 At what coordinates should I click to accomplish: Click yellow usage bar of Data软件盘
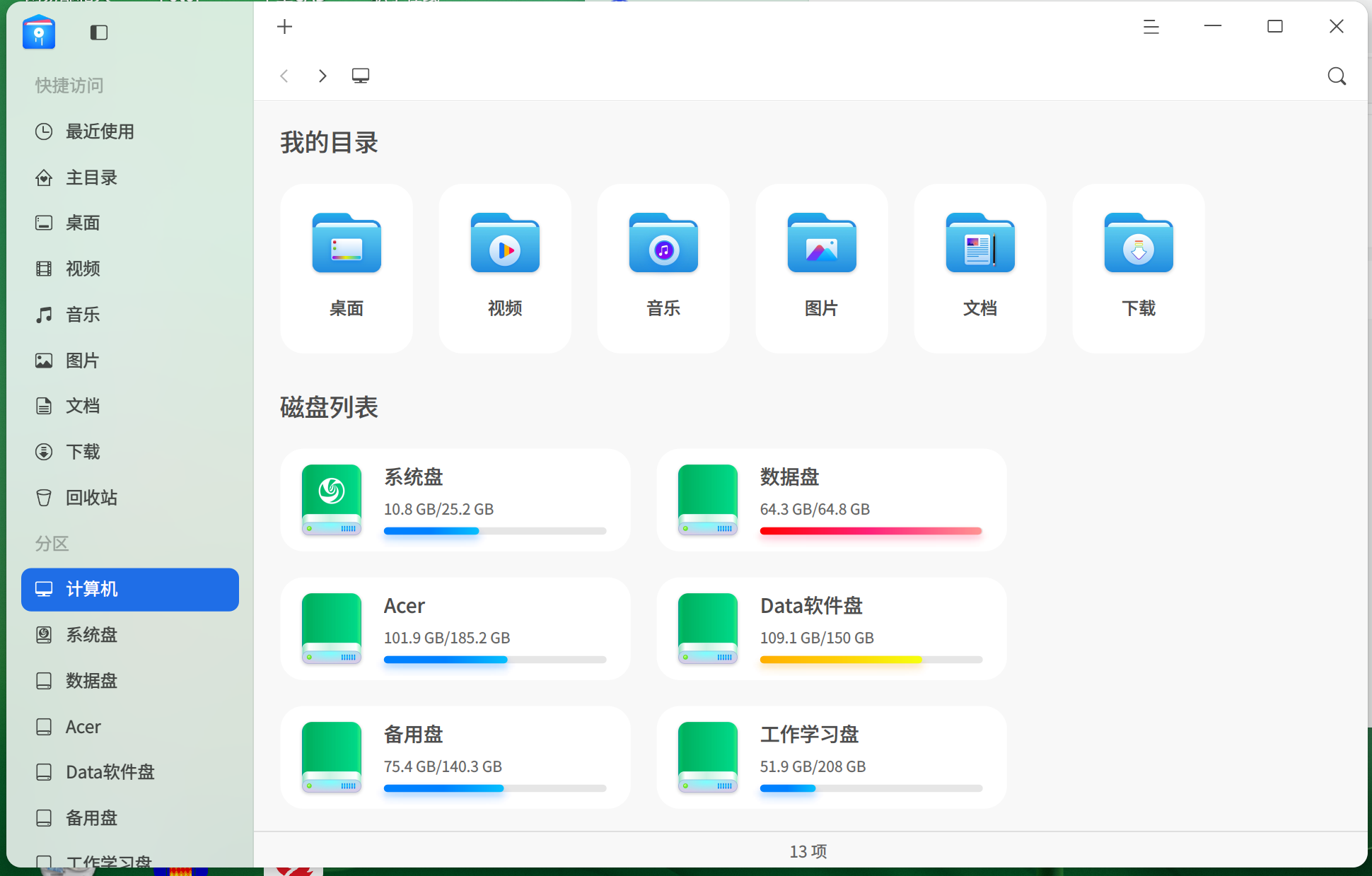click(841, 660)
